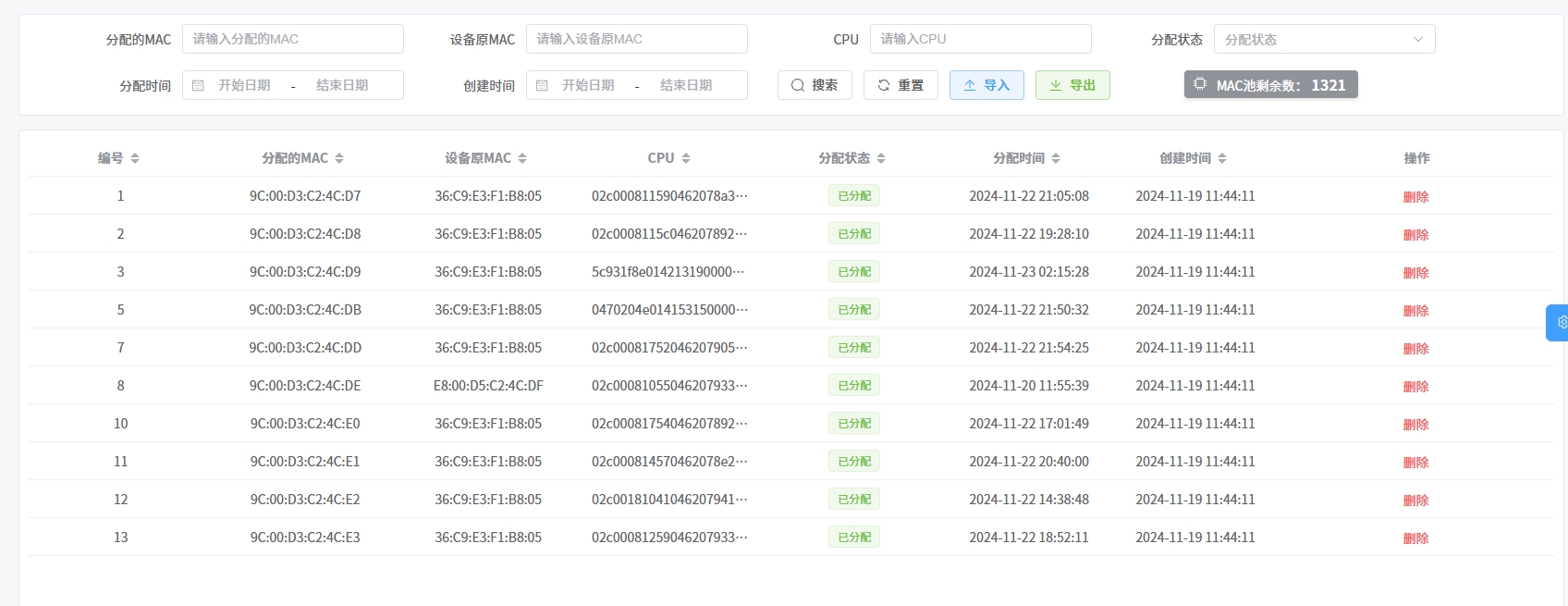Click calendar icon in 分配时间 date range
Viewport: 1568px width, 606px height.
click(198, 85)
